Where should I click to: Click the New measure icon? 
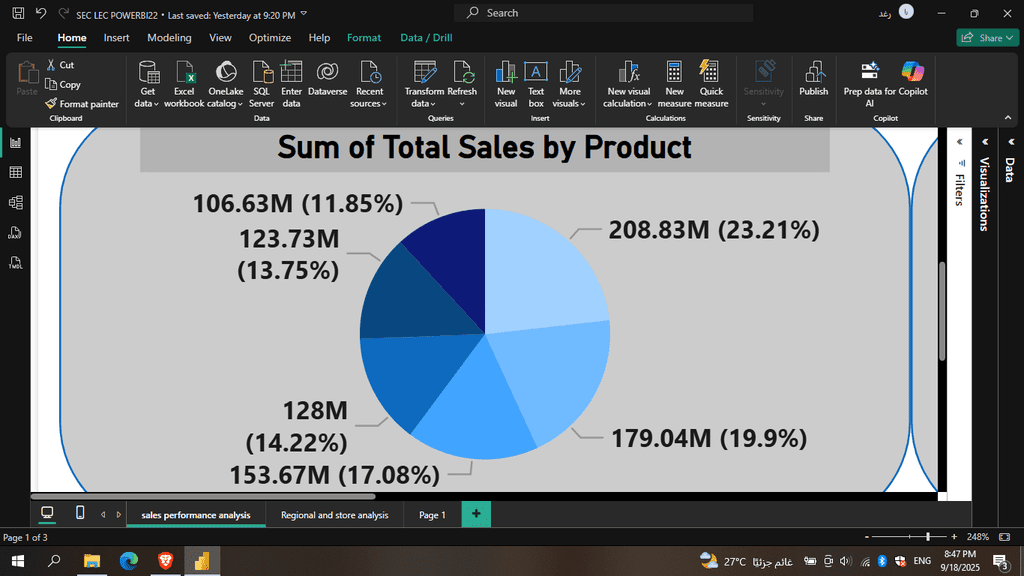tap(674, 74)
